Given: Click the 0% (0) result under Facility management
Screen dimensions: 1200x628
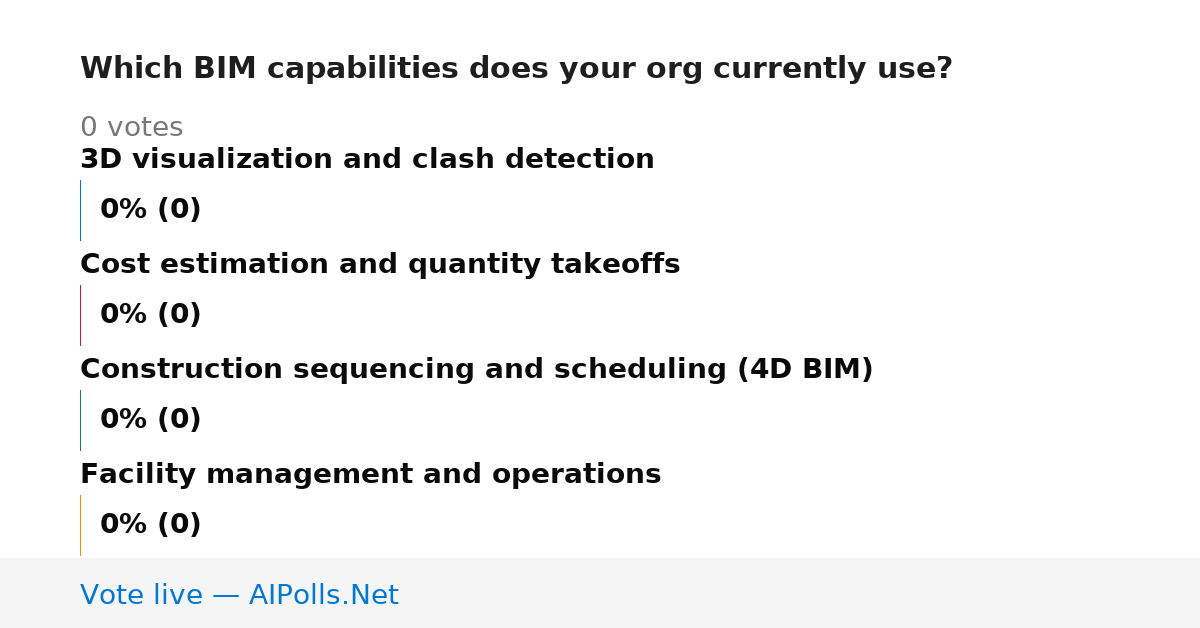Looking at the screenshot, I should 150,525.
